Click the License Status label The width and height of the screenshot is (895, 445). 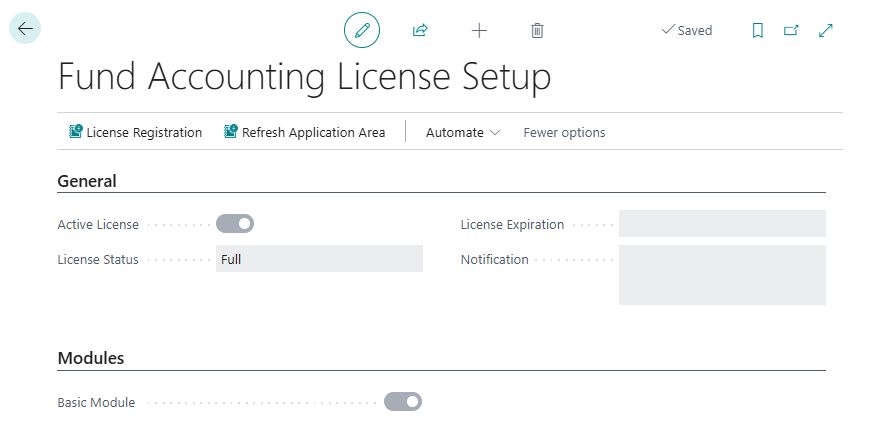[x=98, y=260]
